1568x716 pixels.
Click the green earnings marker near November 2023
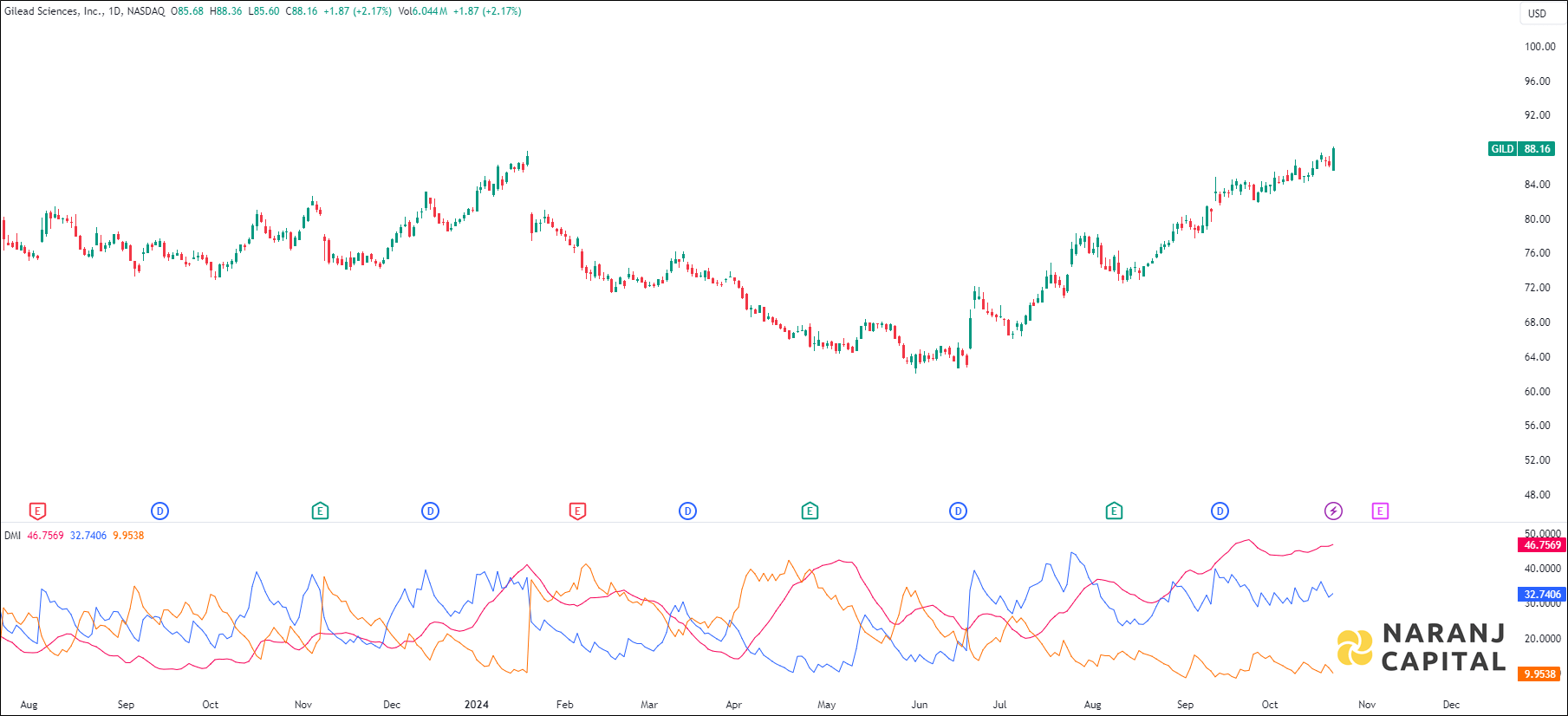click(320, 511)
